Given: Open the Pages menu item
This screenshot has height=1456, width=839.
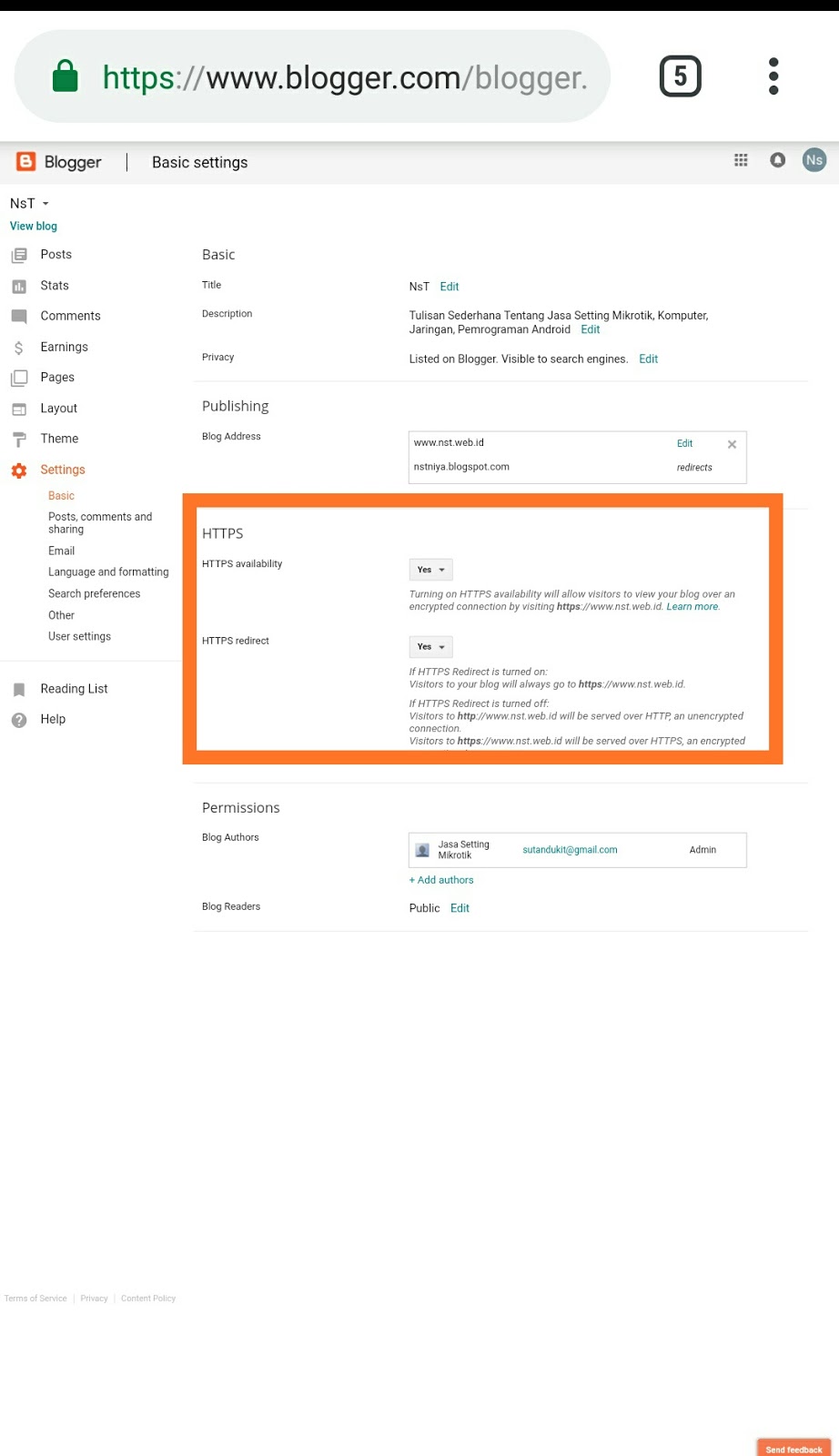Looking at the screenshot, I should pyautogui.click(x=57, y=378).
